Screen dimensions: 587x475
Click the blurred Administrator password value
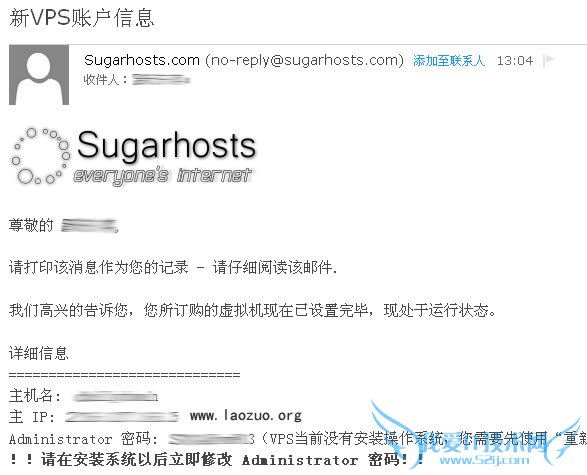212,439
